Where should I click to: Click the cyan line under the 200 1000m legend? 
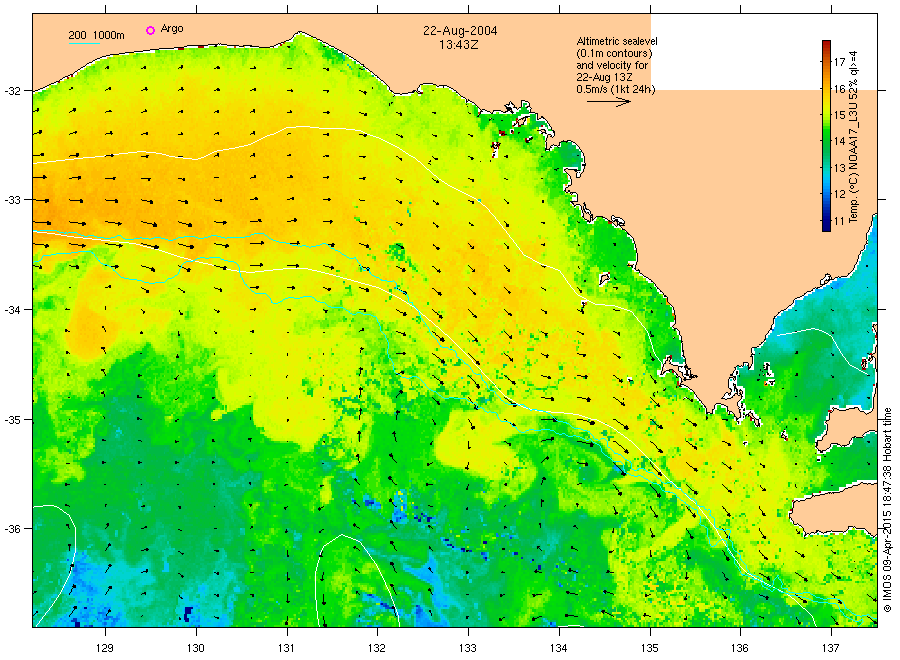84,43
